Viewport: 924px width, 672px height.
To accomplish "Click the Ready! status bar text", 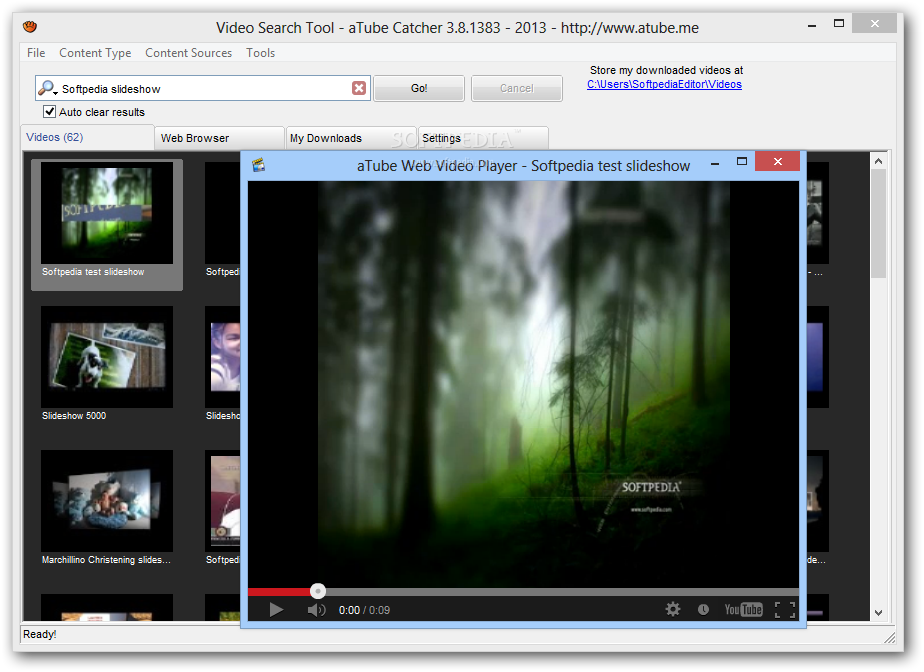I will (x=39, y=634).
